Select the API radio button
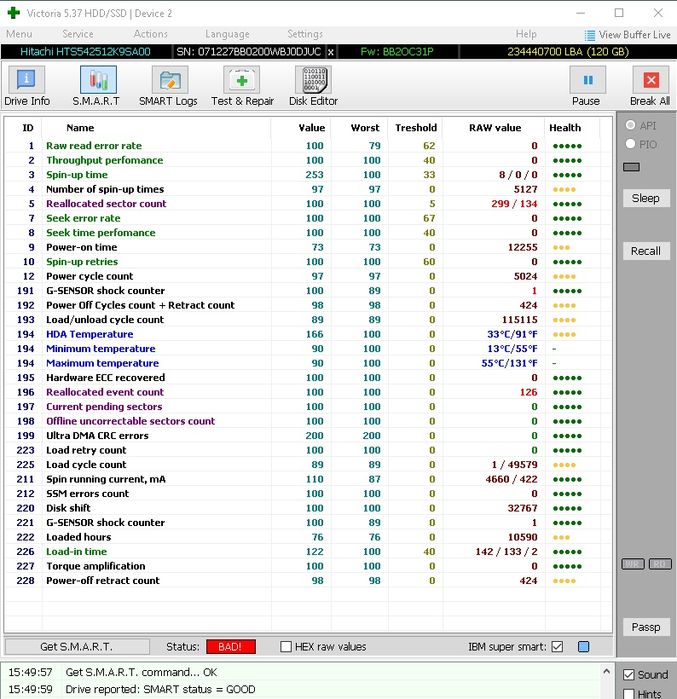Viewport: 677px width, 699px height. coord(630,125)
